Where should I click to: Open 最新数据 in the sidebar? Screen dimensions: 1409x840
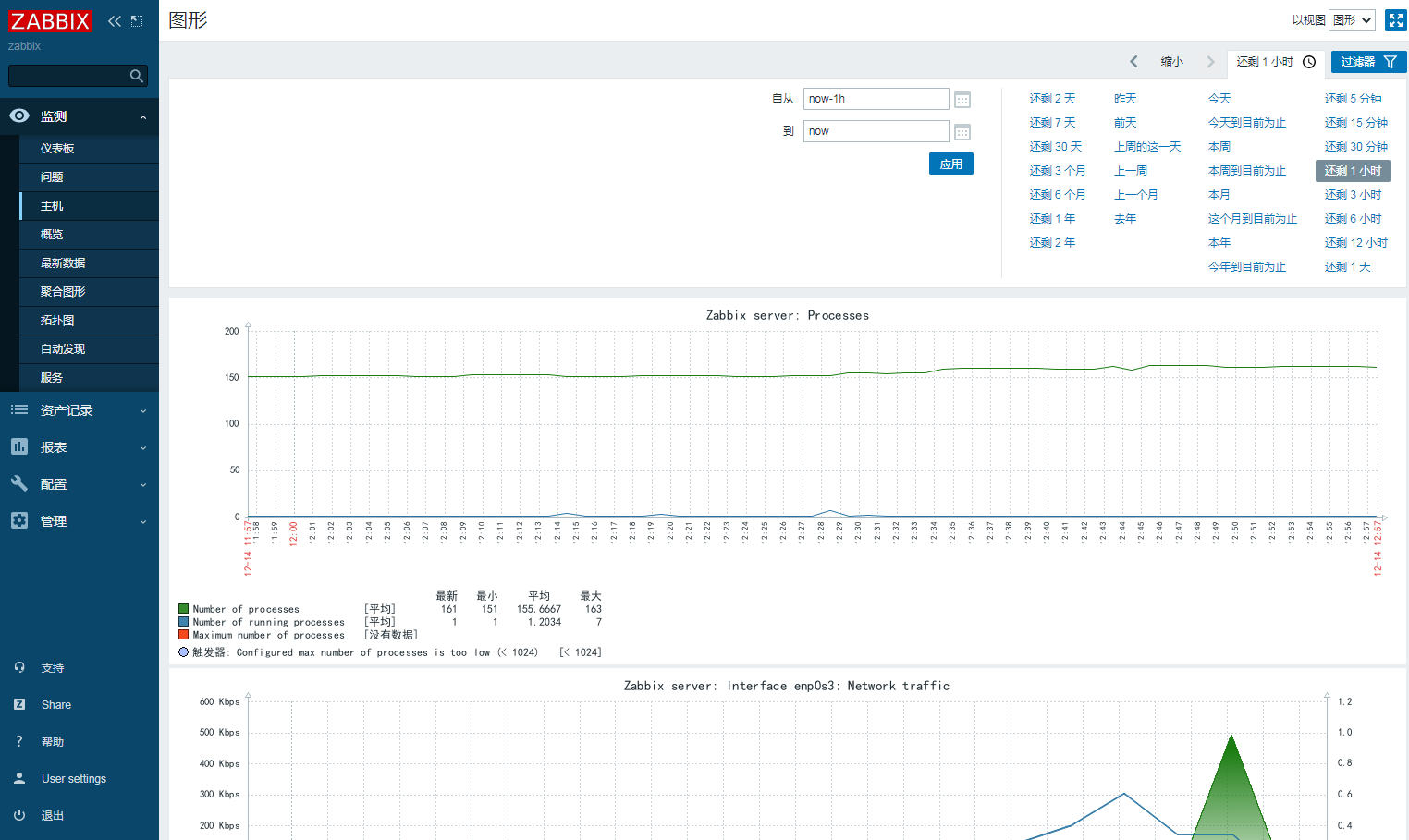[x=89, y=263]
